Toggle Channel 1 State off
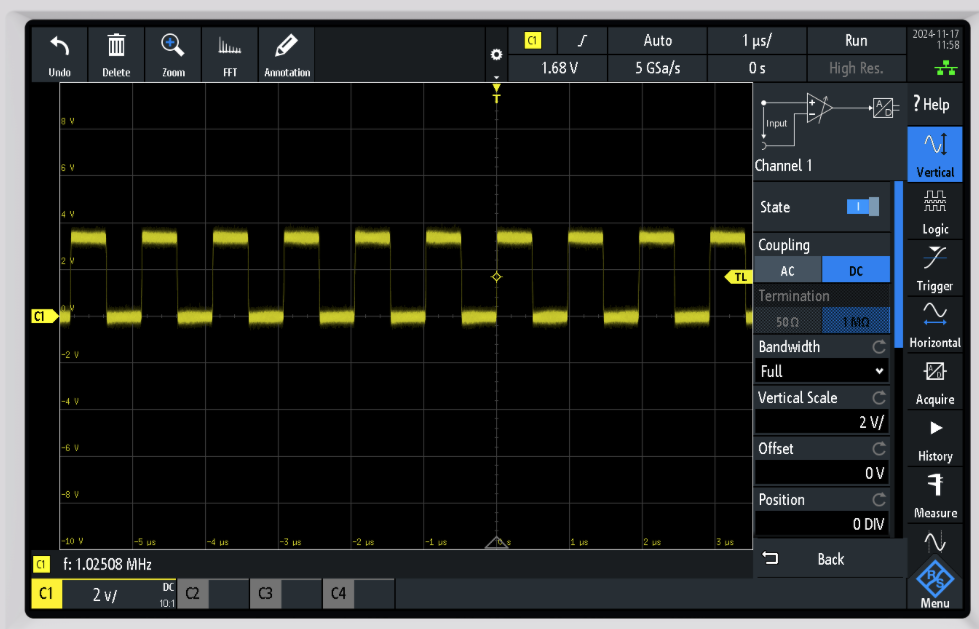979x629 pixels. coord(862,207)
